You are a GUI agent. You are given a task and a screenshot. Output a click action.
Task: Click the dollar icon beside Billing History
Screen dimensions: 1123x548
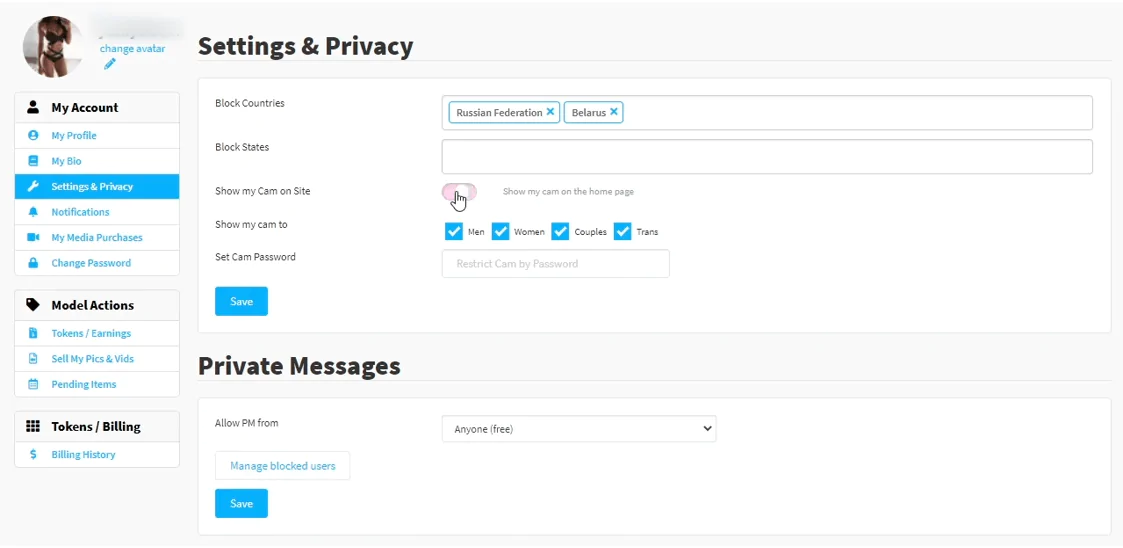33,454
